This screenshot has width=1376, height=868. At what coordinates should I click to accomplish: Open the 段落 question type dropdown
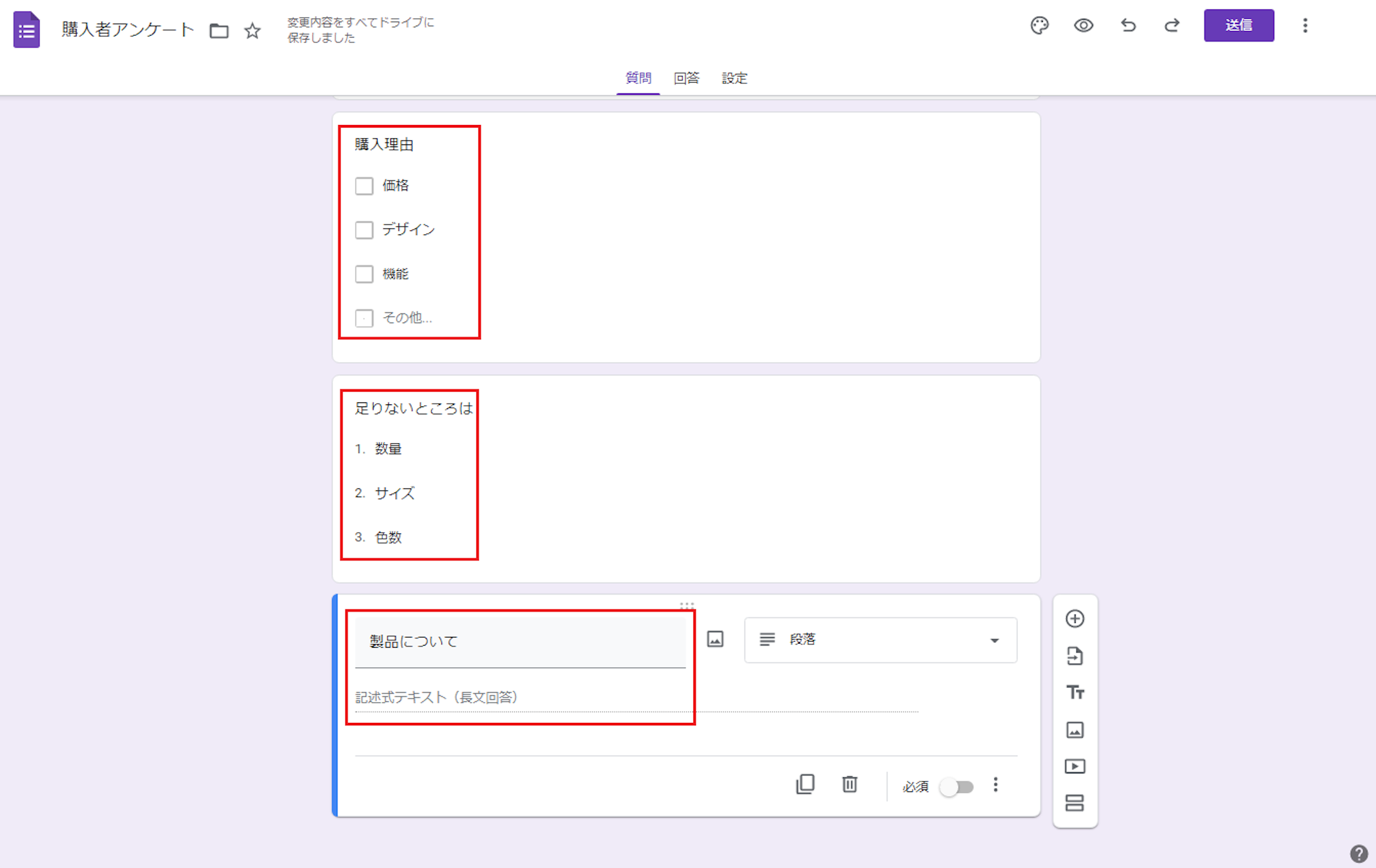(880, 640)
